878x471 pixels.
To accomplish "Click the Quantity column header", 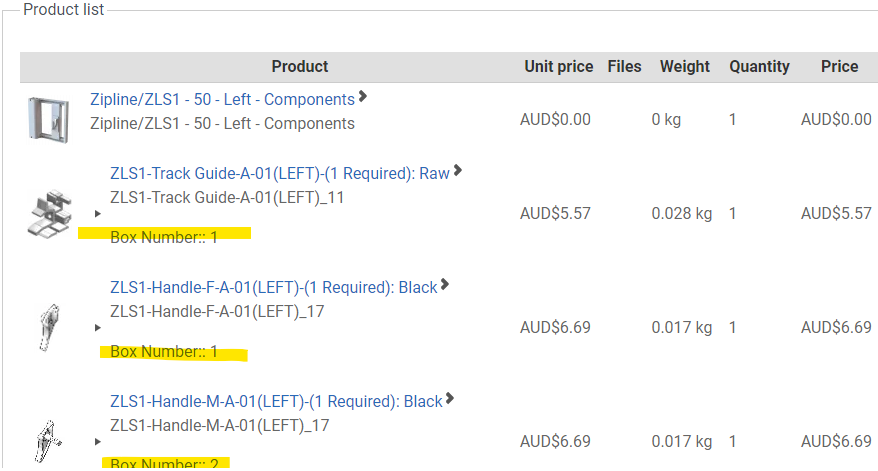I will [759, 67].
